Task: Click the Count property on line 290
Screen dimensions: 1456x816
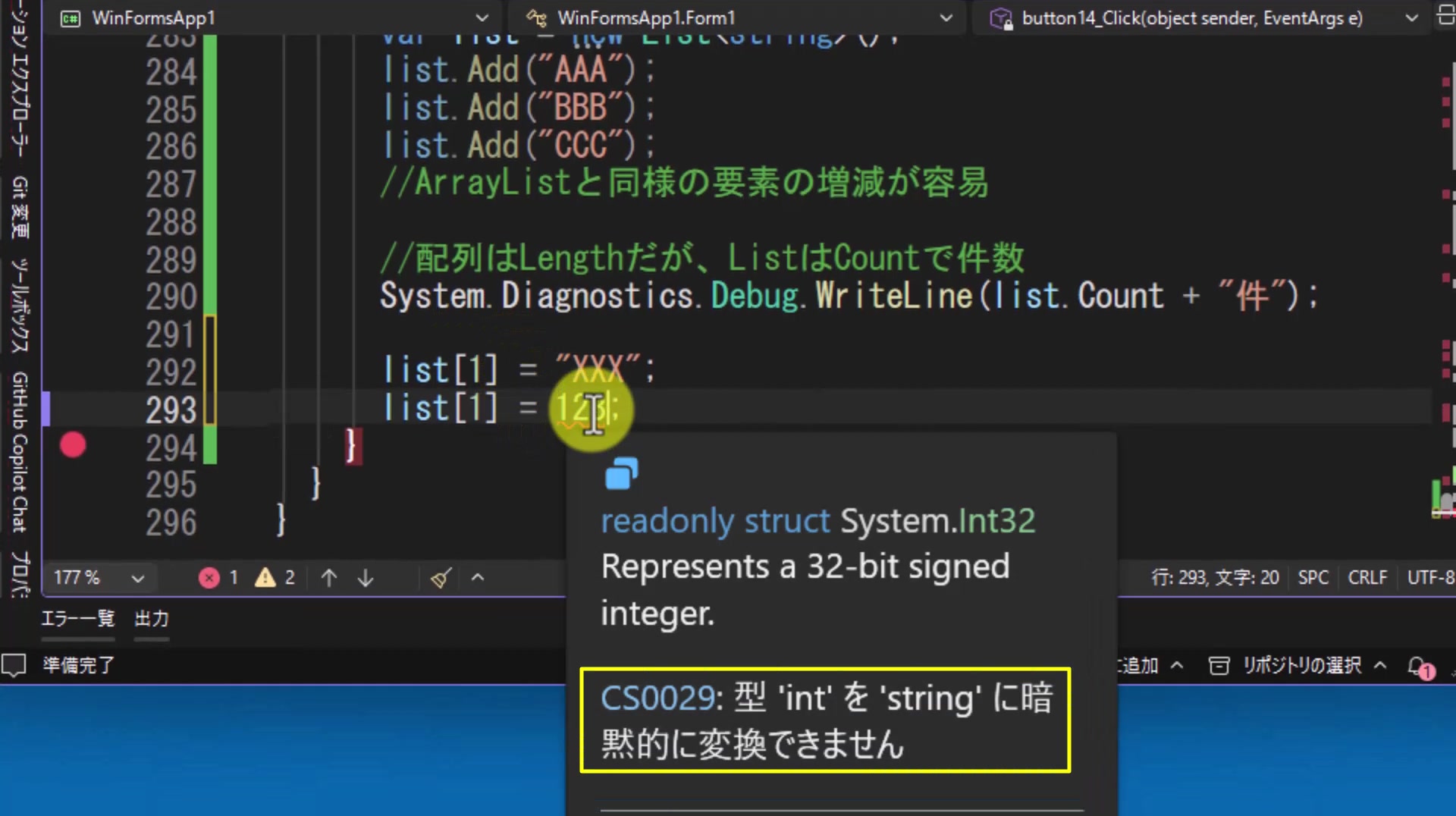Action: (1121, 296)
